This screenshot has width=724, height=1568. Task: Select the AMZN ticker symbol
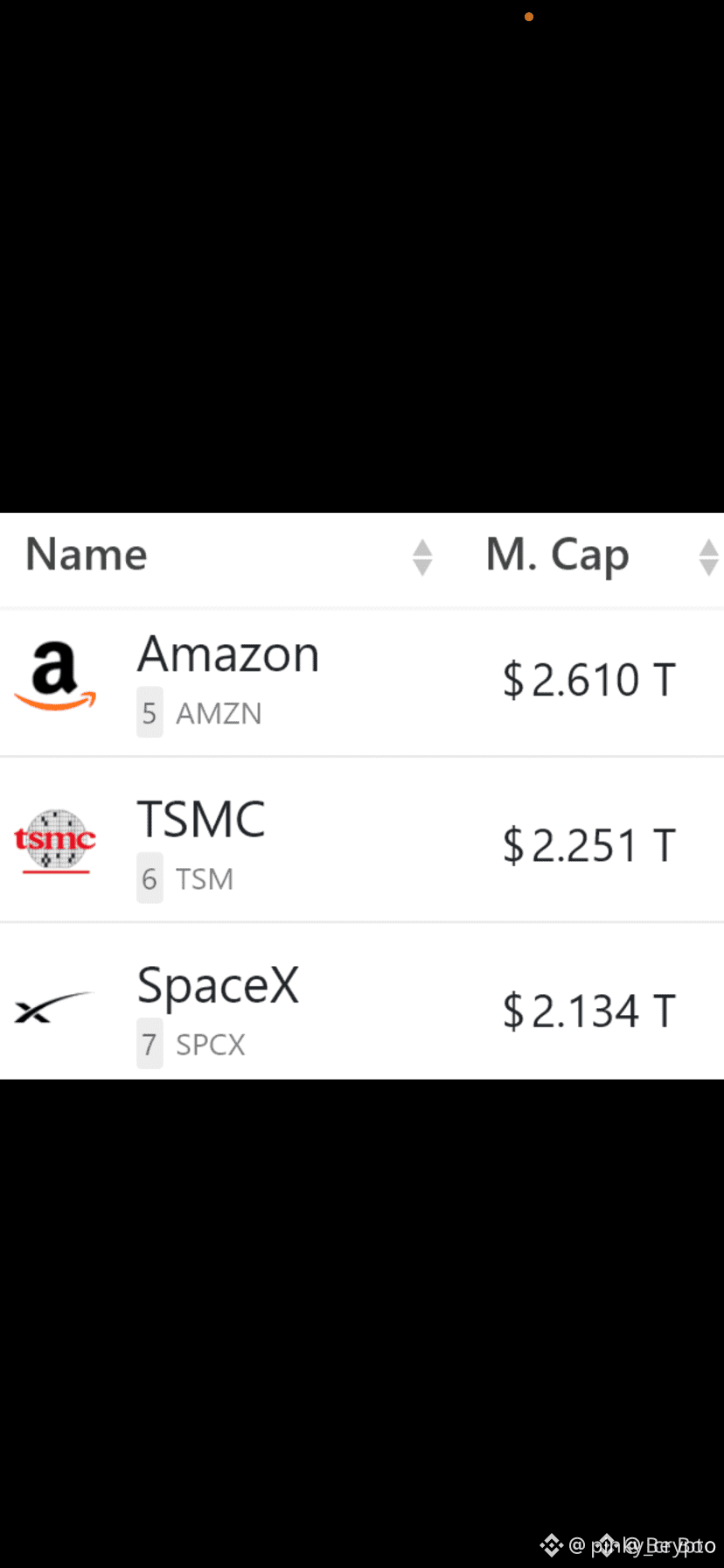(x=219, y=713)
